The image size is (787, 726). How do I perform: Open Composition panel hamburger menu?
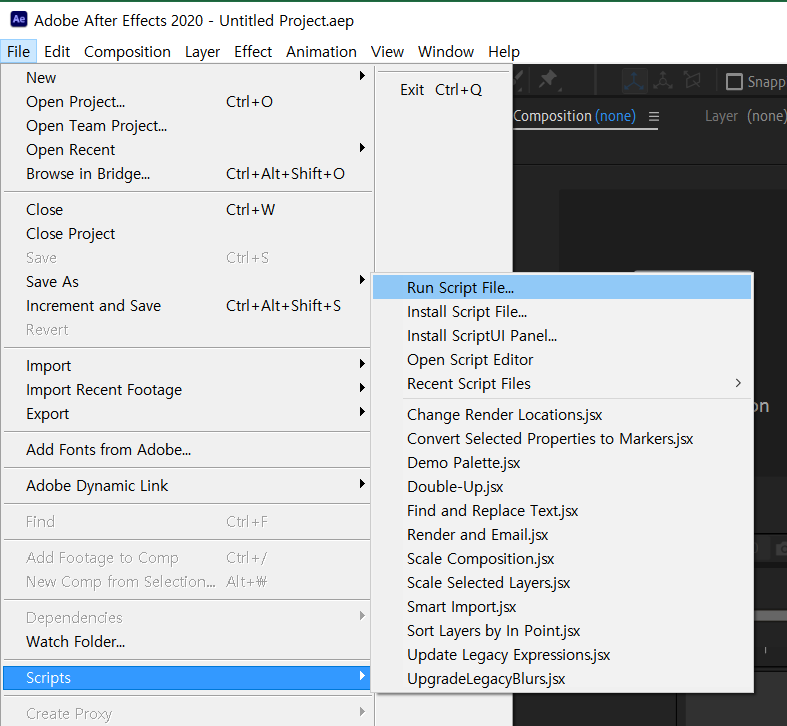pos(653,116)
